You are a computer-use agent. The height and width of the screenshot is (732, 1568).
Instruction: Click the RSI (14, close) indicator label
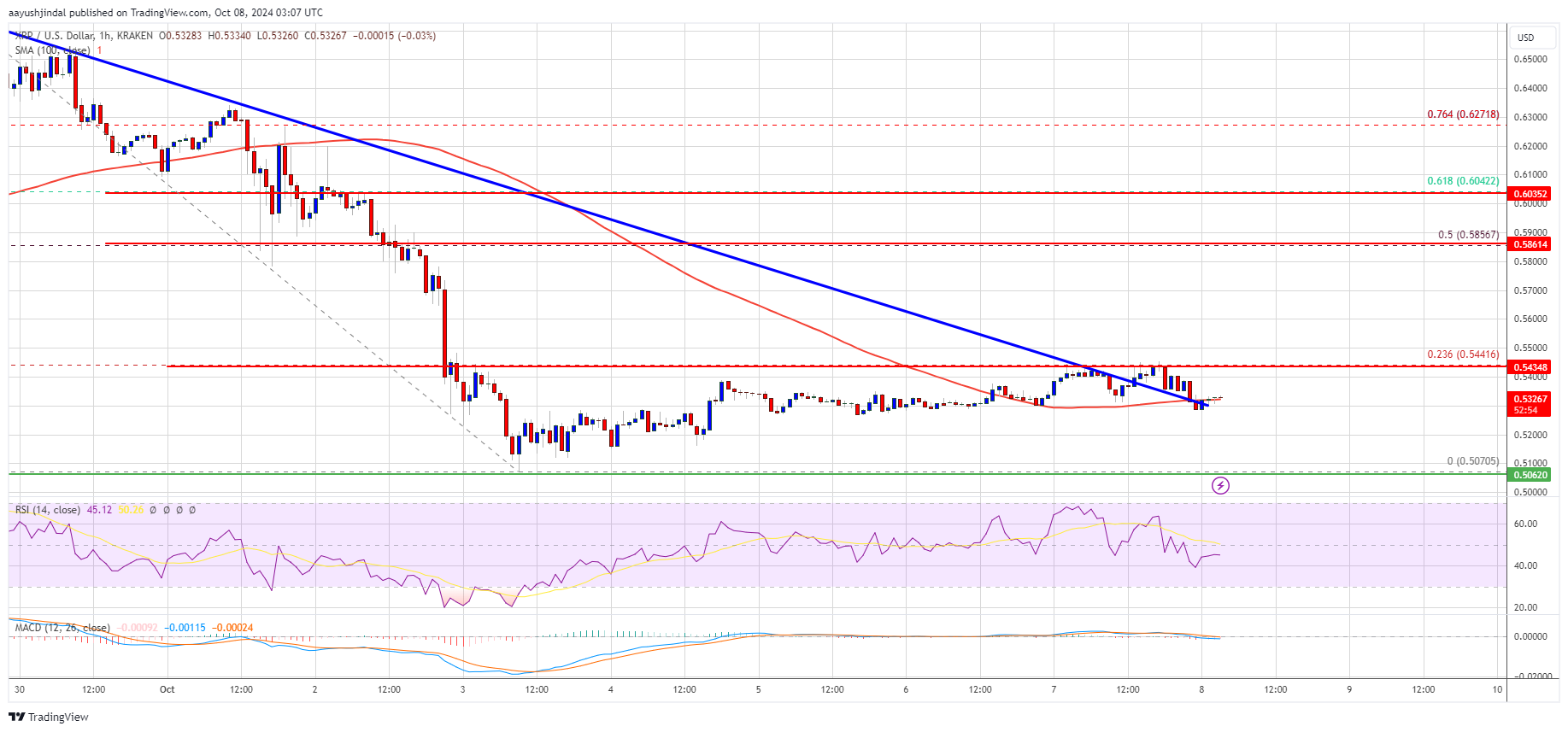[48, 510]
